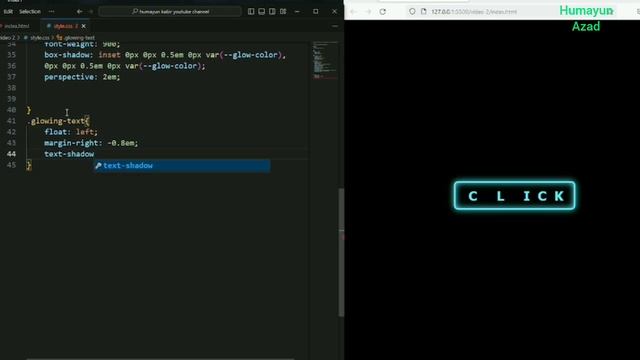Click the box-shadow line 35
Viewport: 640px width, 360px height.
[165, 55]
